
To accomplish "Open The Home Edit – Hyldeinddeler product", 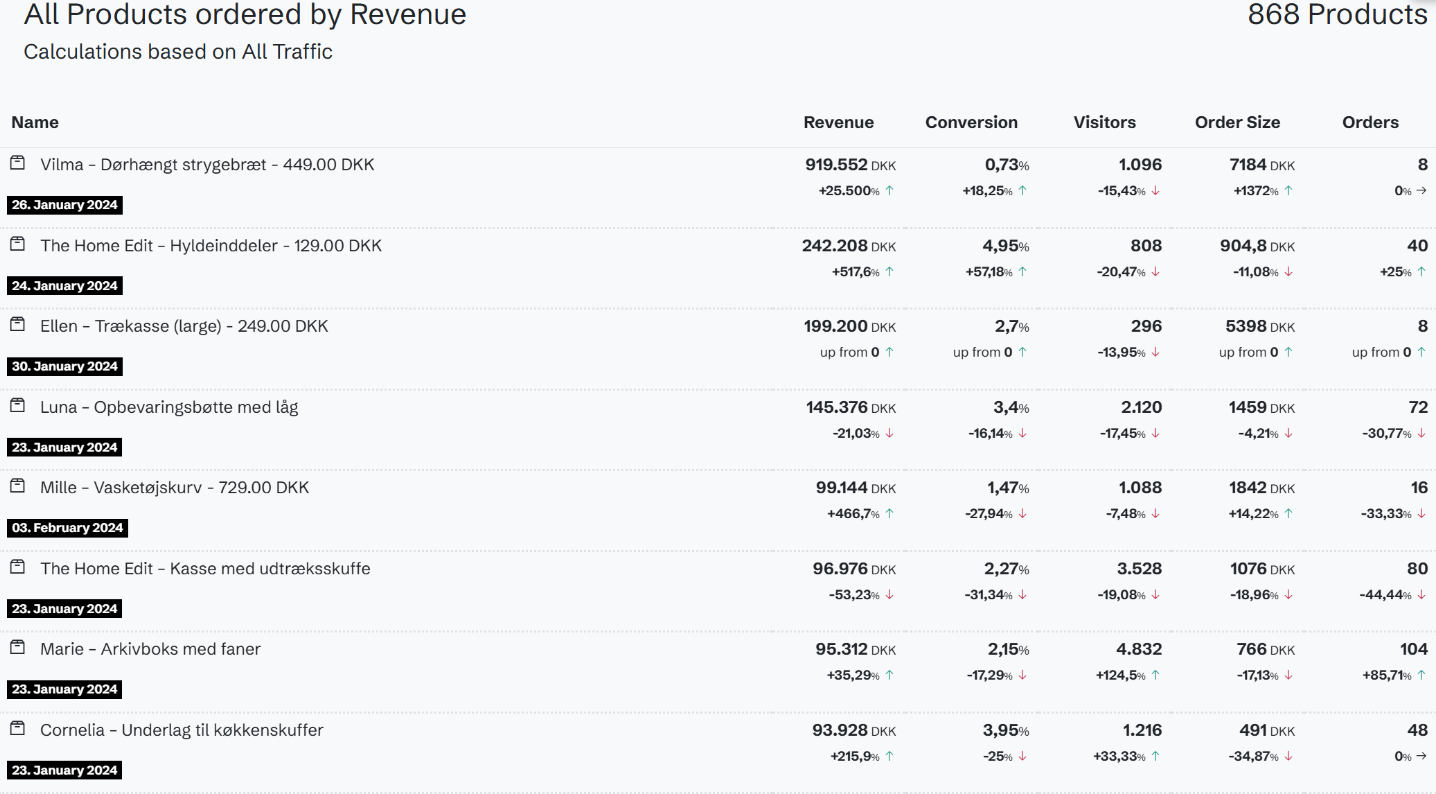I will [x=211, y=245].
